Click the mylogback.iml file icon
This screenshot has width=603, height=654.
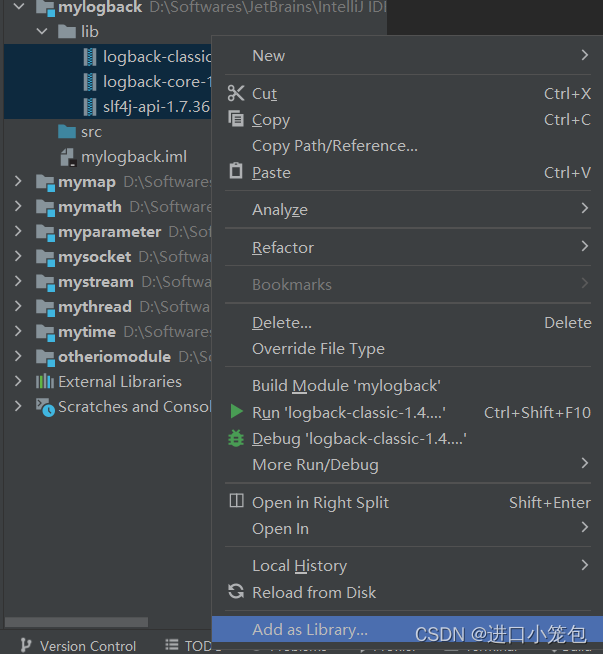click(68, 157)
